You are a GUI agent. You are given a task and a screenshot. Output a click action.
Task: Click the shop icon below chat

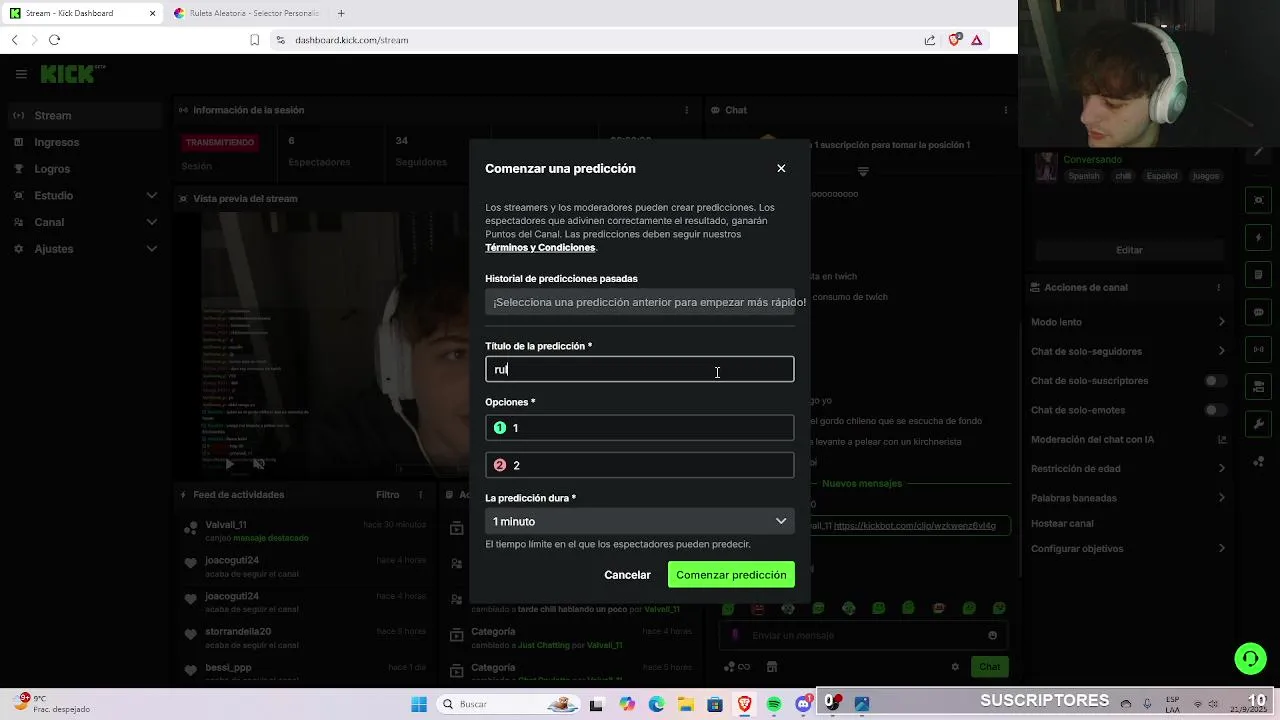772,667
